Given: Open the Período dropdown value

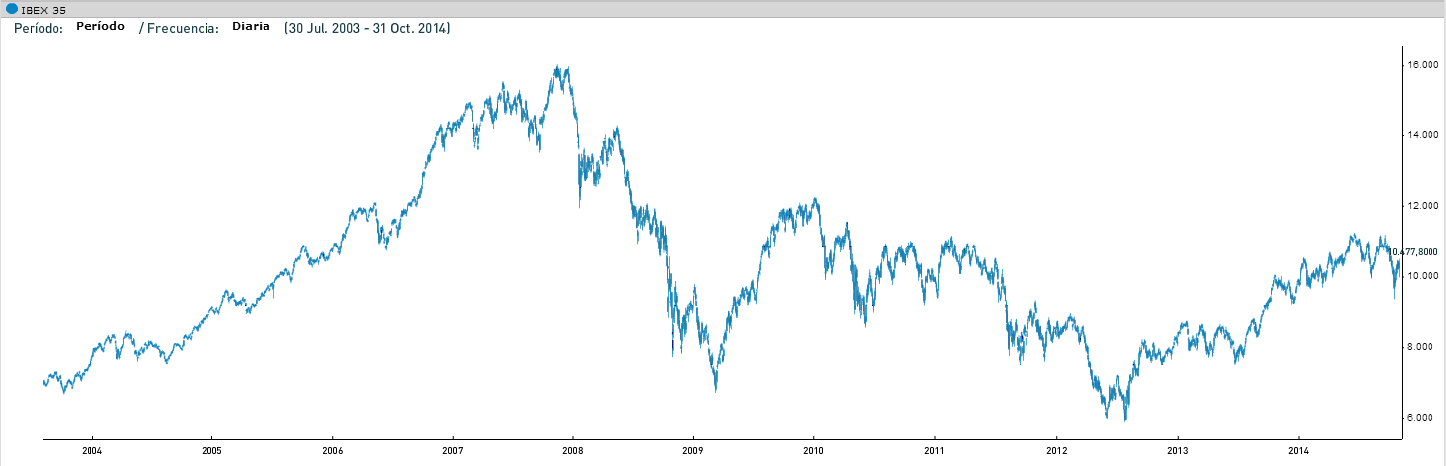Looking at the screenshot, I should coord(100,27).
